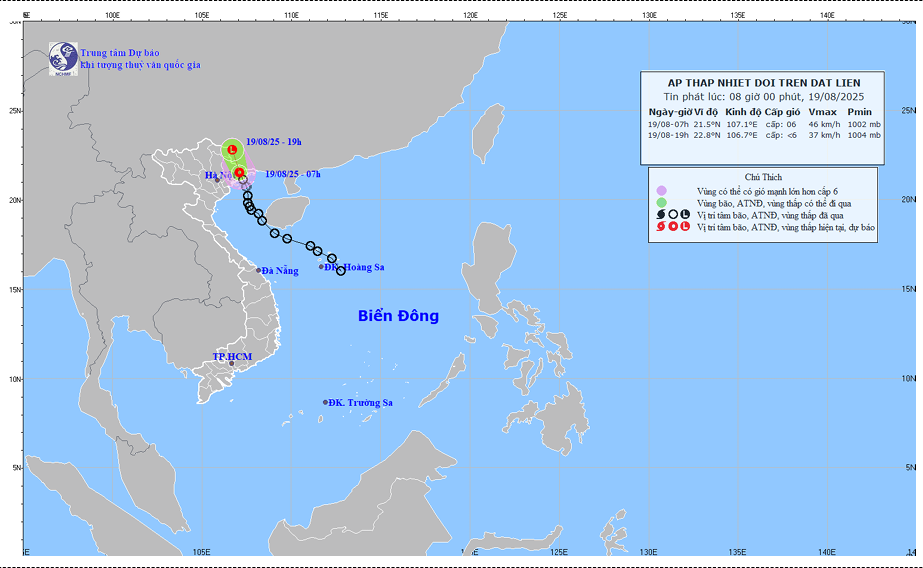Click the black storm swirl symbol in legend
Screen dimensions: 923x568
coord(661,215)
